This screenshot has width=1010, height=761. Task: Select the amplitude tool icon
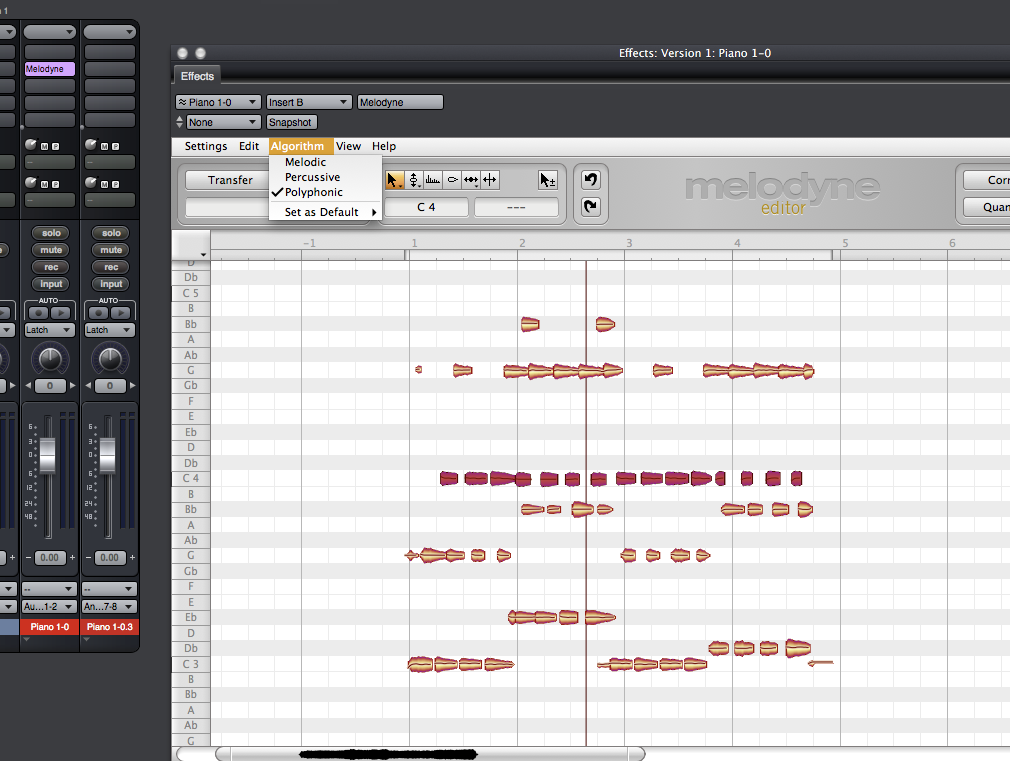tap(452, 180)
